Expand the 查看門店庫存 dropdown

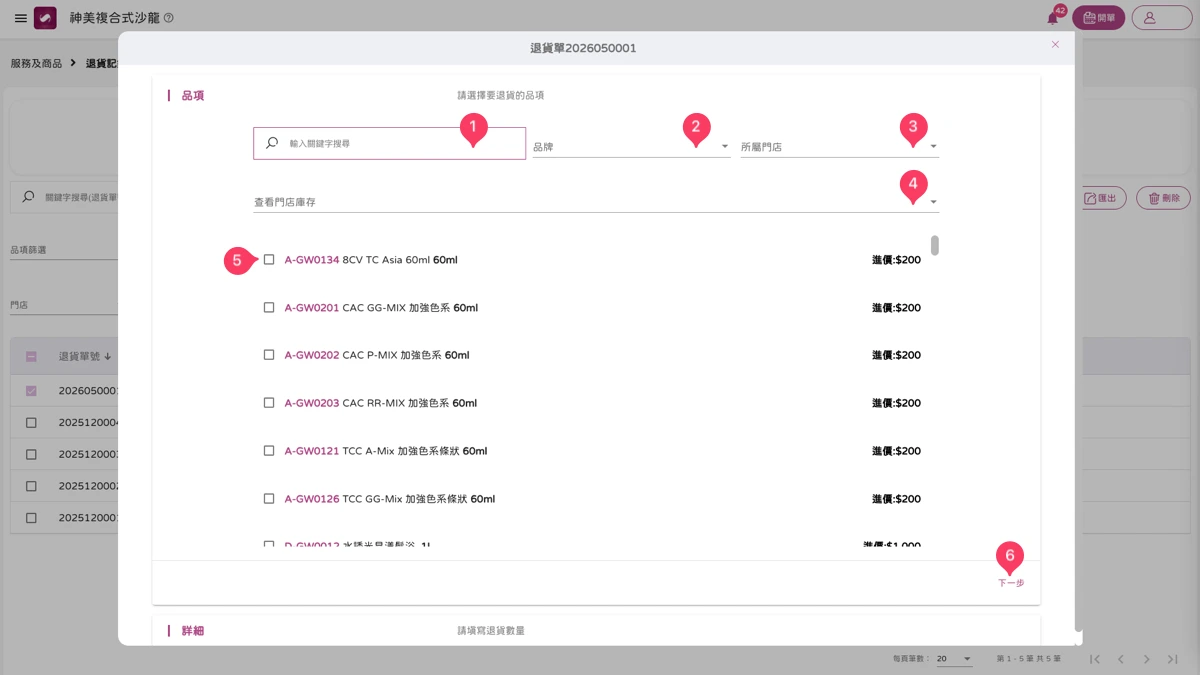click(596, 202)
